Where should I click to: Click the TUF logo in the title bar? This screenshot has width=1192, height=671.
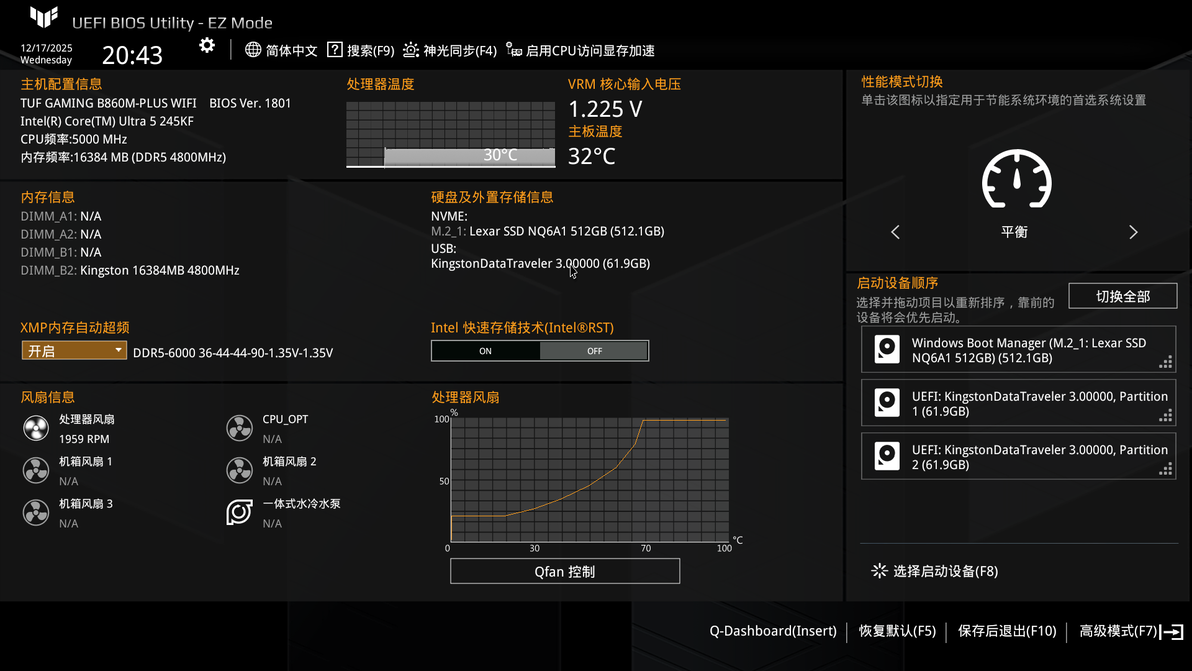(x=44, y=17)
